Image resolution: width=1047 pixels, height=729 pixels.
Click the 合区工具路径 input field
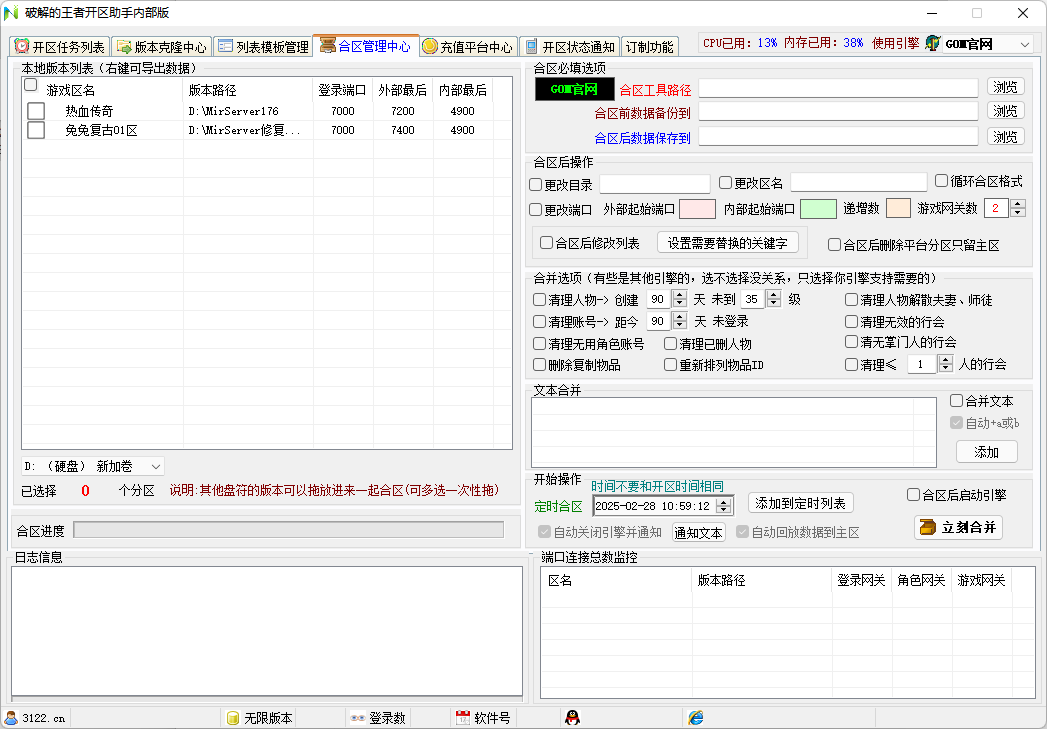point(838,88)
